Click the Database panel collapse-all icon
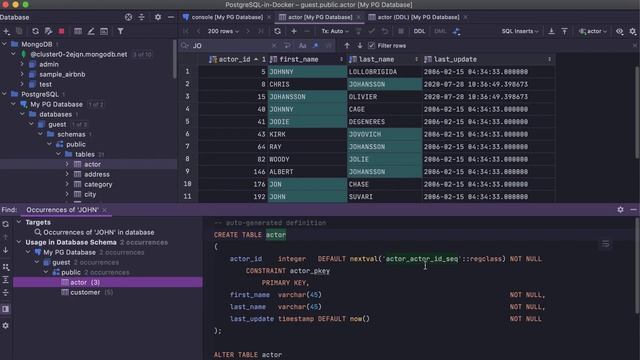 (142, 17)
